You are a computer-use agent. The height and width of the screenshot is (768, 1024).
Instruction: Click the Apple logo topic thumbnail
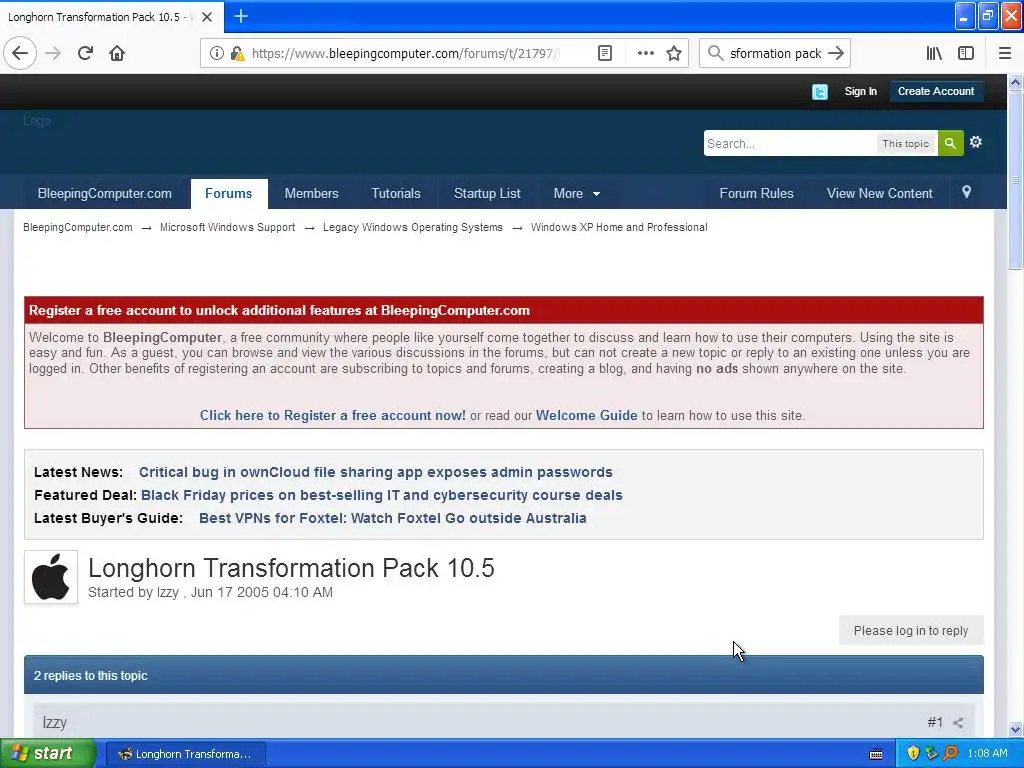[x=51, y=577]
